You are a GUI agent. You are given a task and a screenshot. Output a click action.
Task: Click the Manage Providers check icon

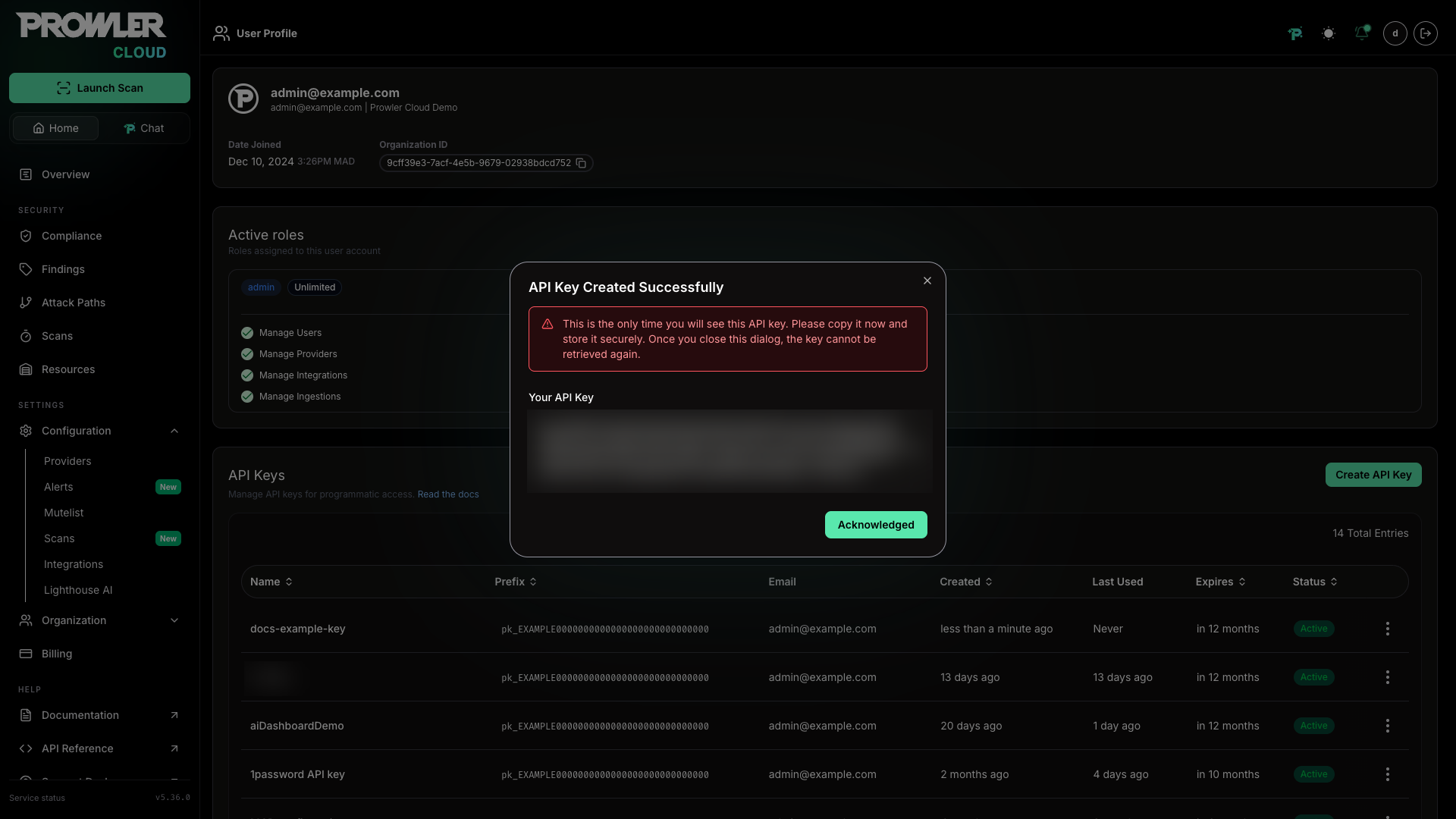click(x=247, y=354)
